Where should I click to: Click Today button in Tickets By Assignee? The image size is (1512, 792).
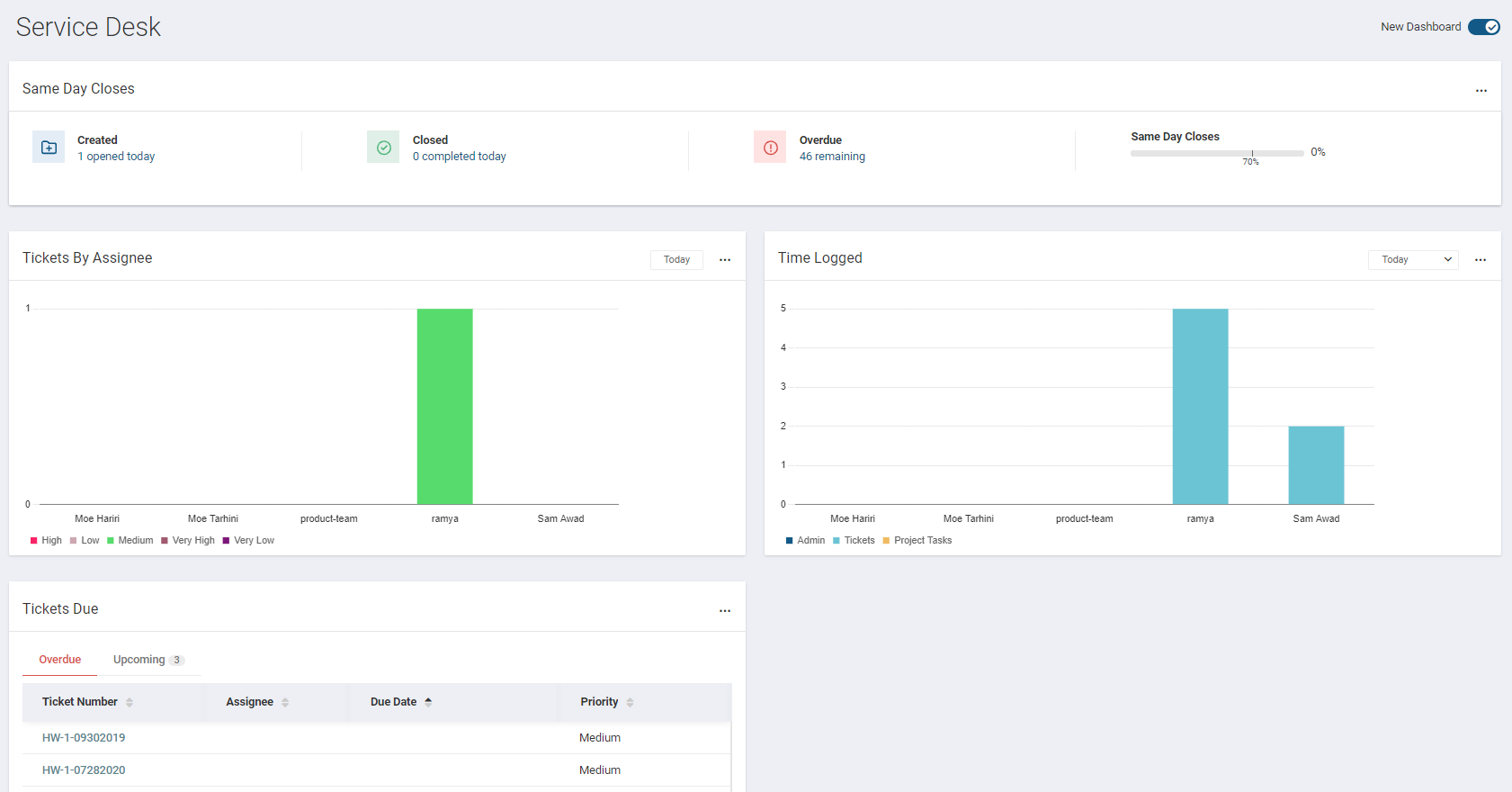point(676,259)
